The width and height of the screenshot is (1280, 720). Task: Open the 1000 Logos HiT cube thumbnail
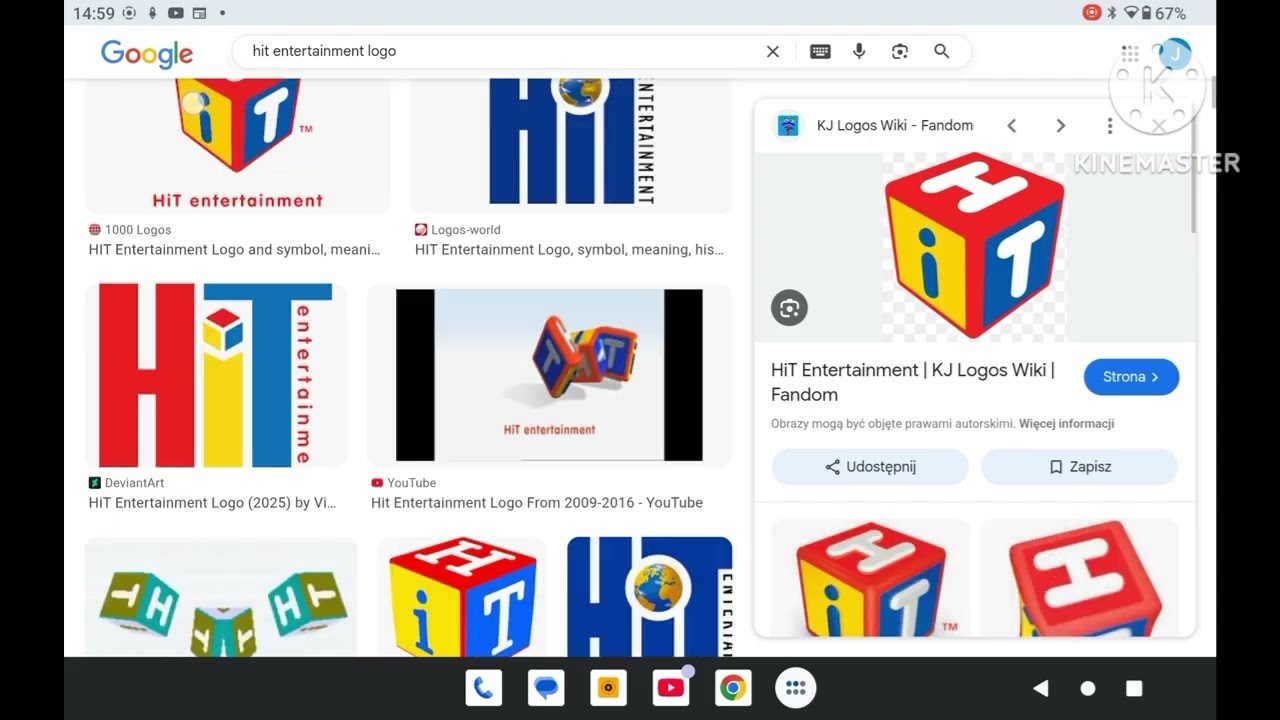tap(237, 145)
